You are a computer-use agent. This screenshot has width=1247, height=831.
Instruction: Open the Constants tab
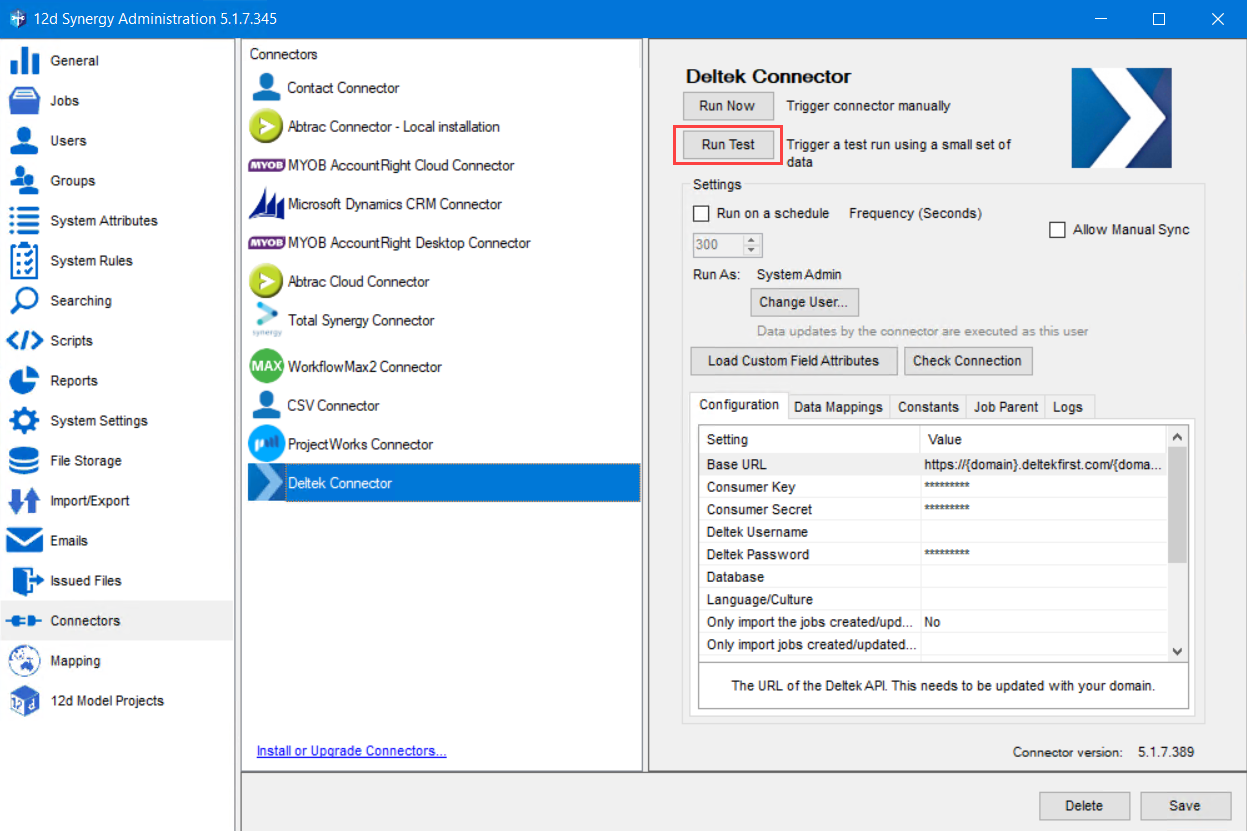(x=928, y=407)
